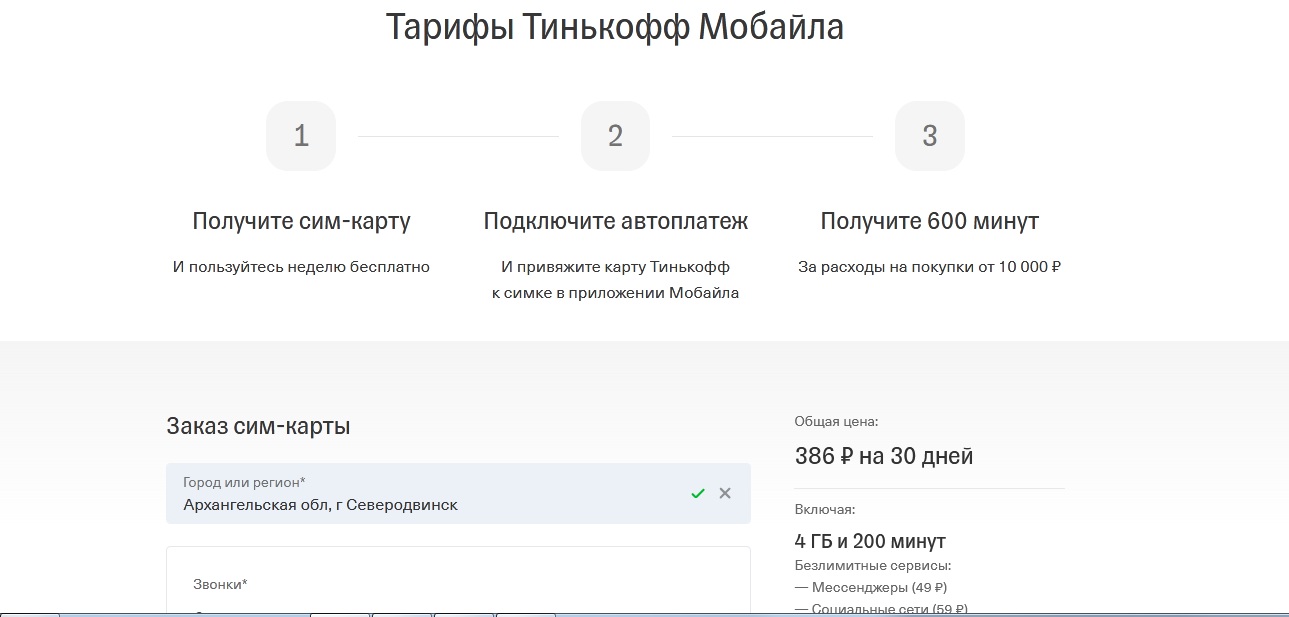The image size is (1289, 617).
Task: Click 'к симке в приложении Мобайла' text
Action: click(615, 294)
